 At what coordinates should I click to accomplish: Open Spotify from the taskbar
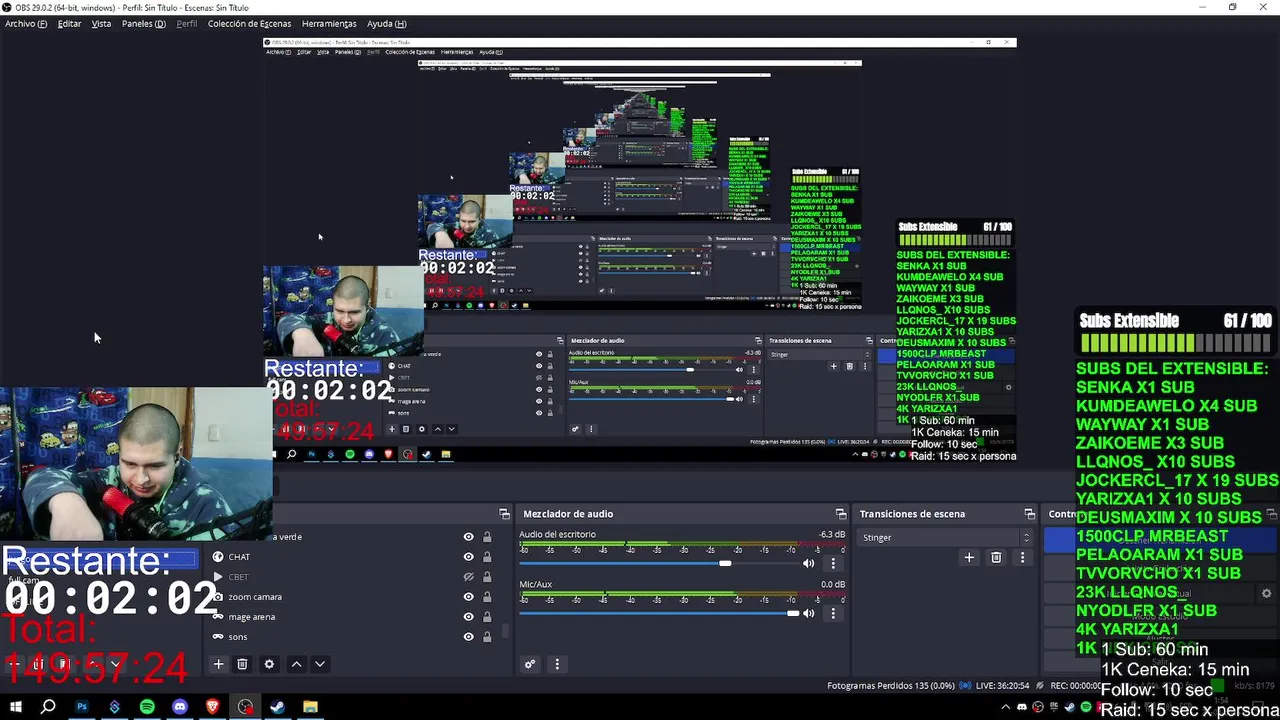coord(147,707)
